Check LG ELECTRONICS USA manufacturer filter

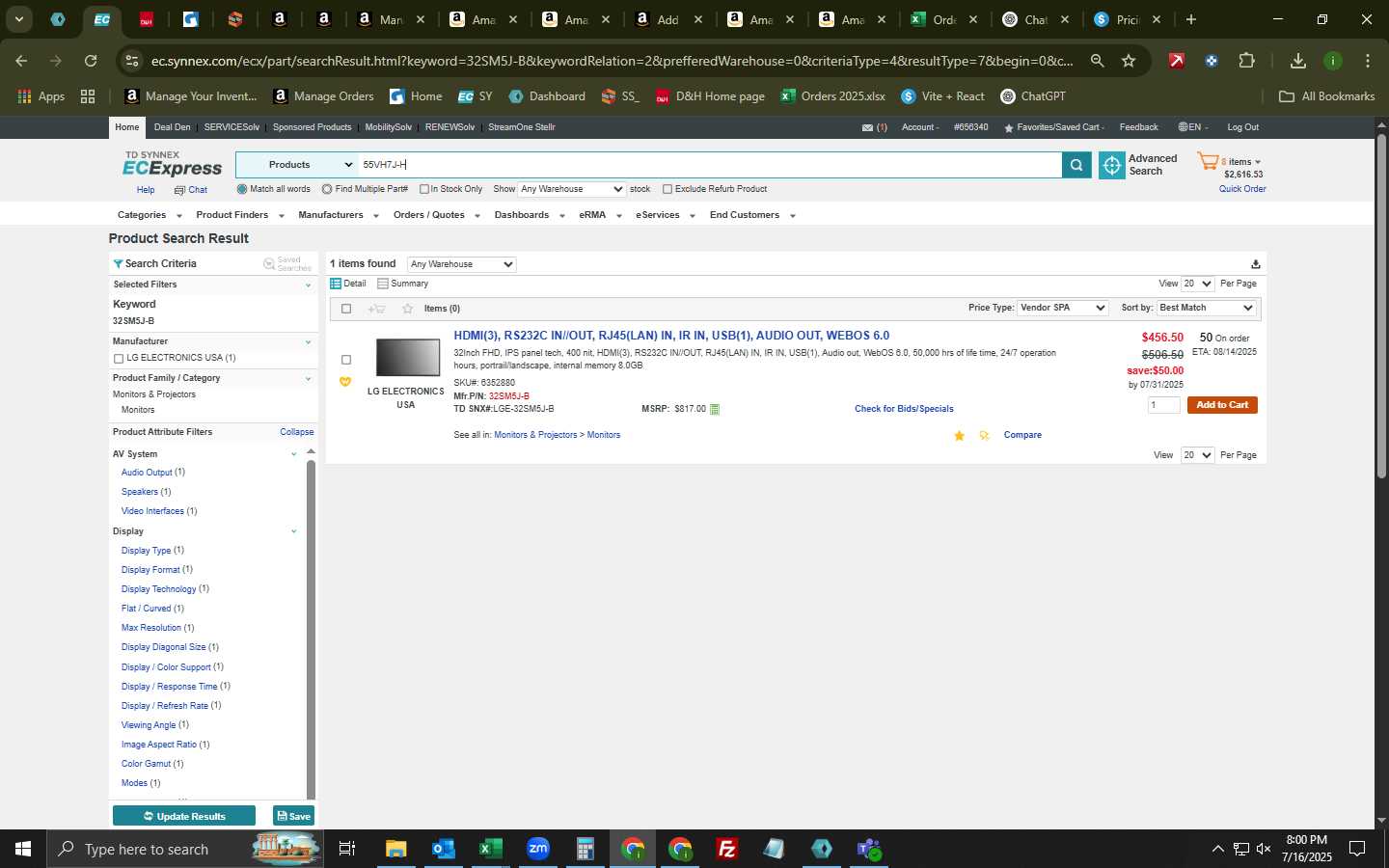119,359
